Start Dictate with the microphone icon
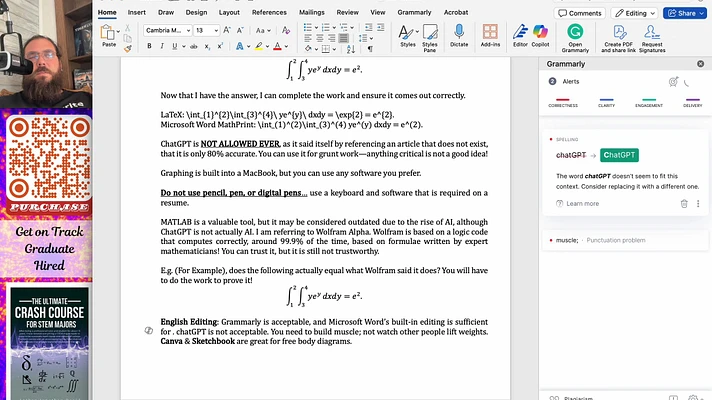The image size is (712, 400). (459, 36)
